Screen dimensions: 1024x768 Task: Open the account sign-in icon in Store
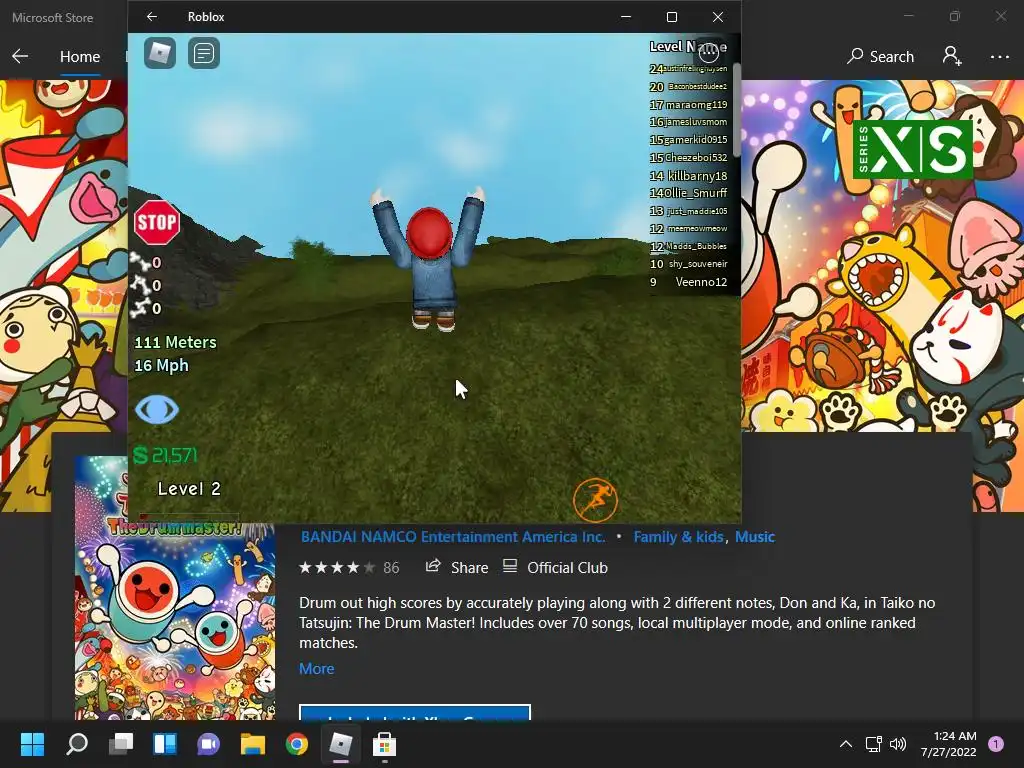[952, 56]
